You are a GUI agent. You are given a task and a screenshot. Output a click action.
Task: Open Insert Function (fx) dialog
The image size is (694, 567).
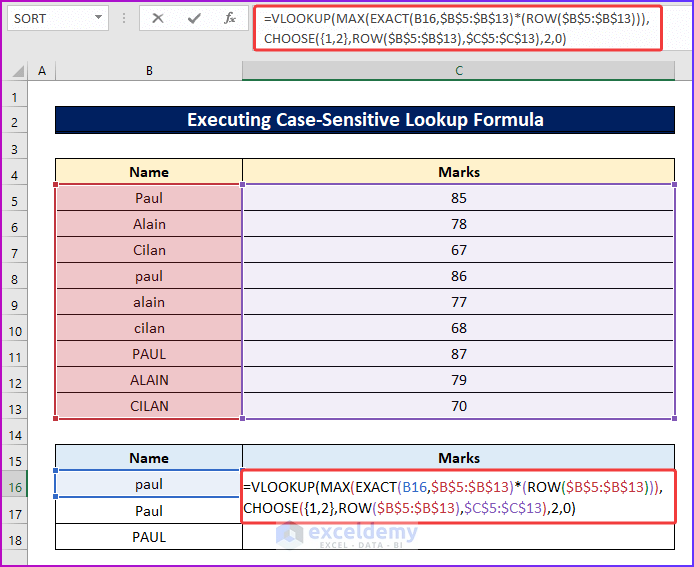pos(230,18)
